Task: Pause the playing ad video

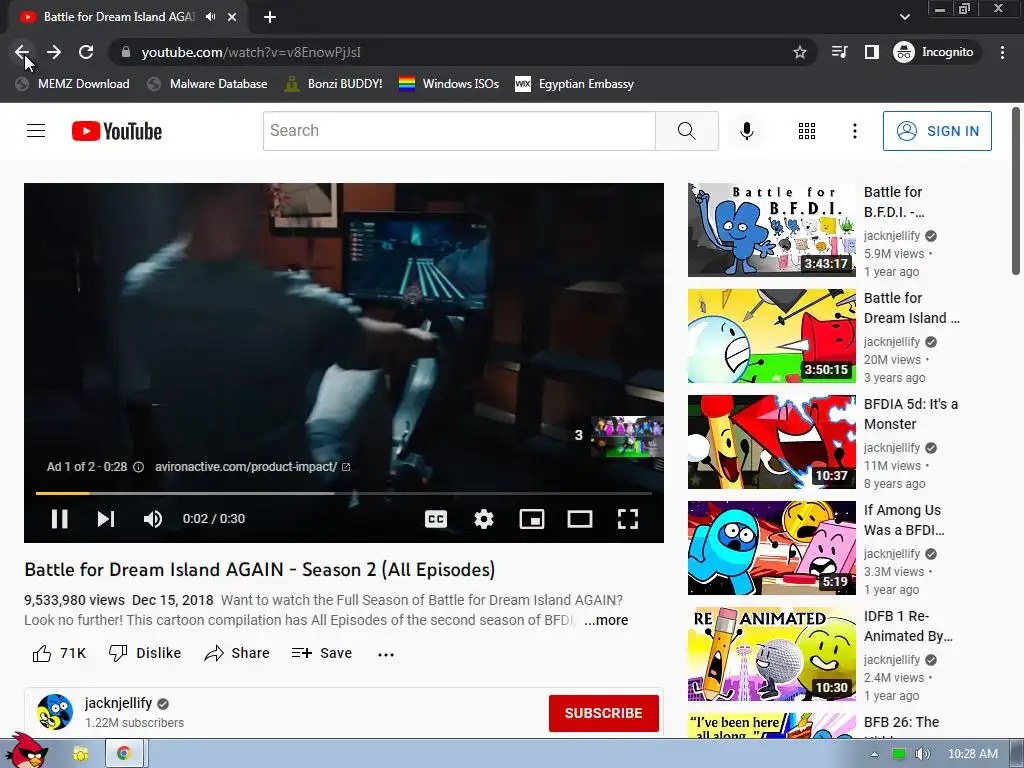Action: [x=59, y=519]
